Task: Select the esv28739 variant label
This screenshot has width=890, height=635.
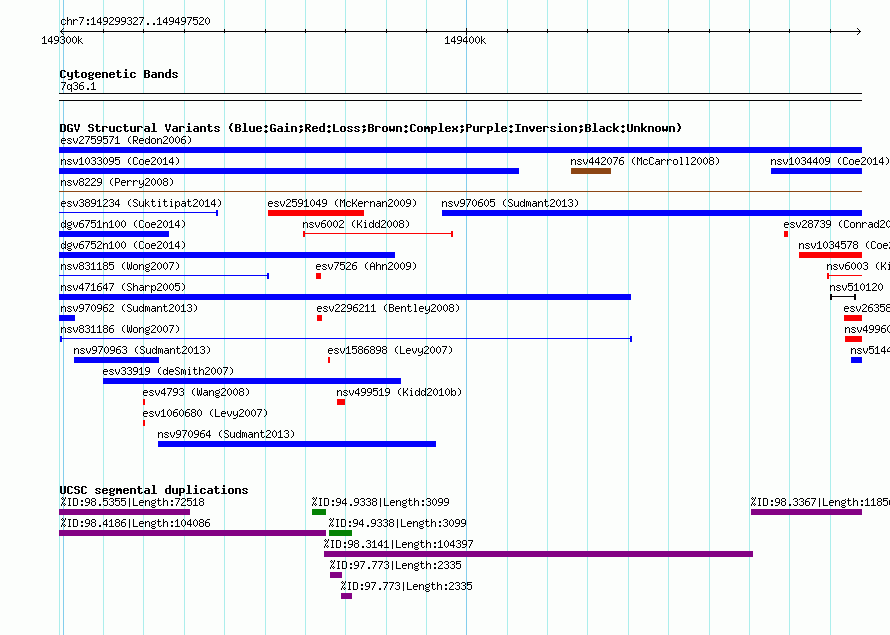Action: [836, 224]
